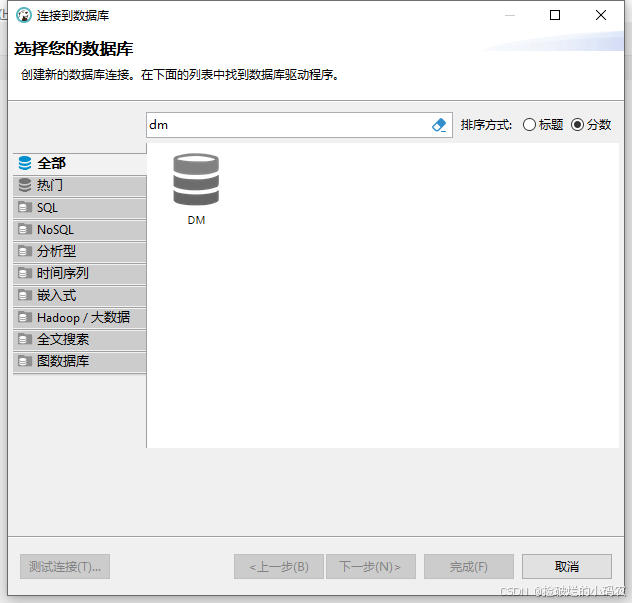This screenshot has width=632, height=603.
Task: Click the 热门 category database icon
Action: (25, 185)
